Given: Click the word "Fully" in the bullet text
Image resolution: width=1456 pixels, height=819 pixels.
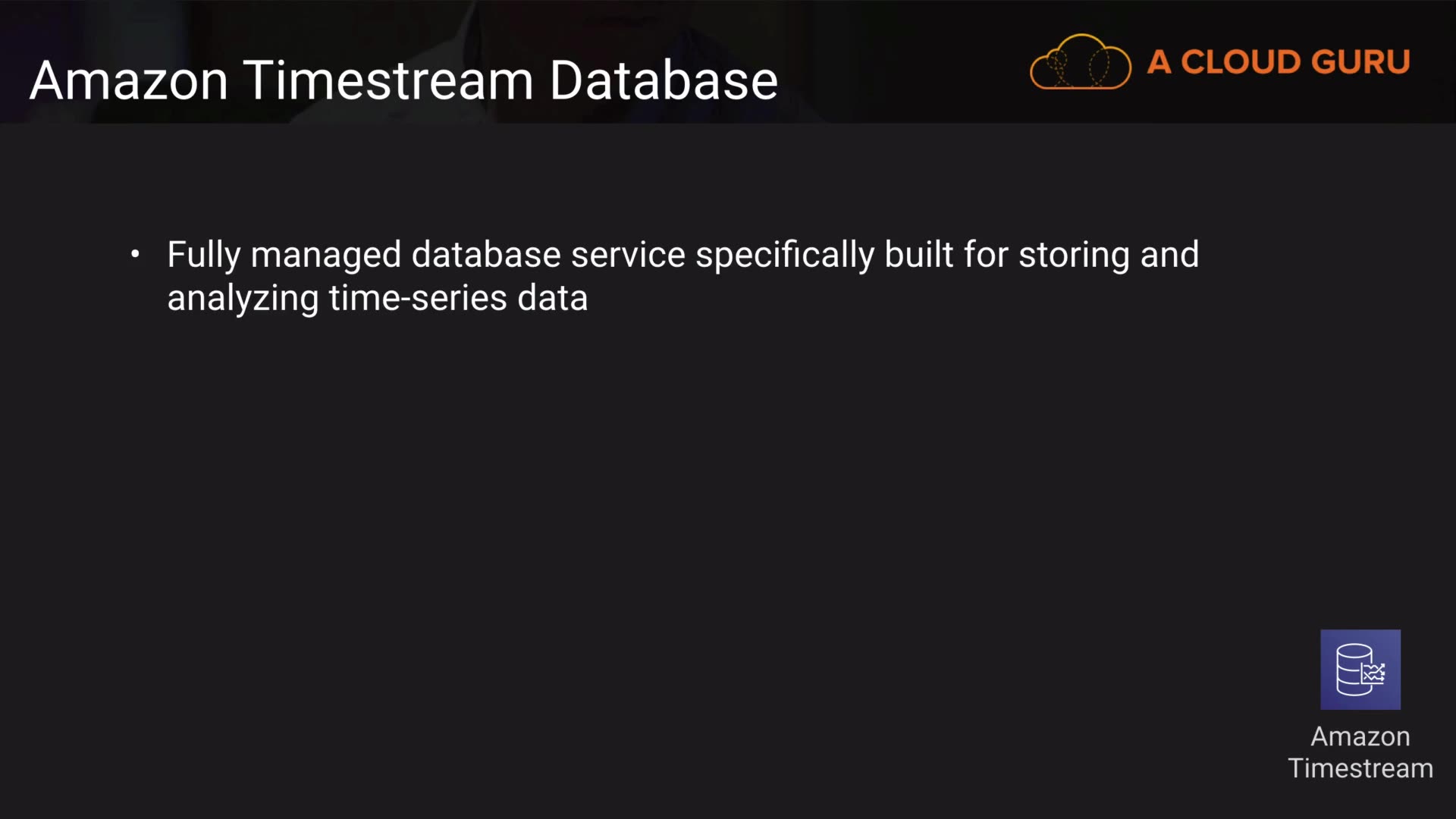Looking at the screenshot, I should coord(203,255).
